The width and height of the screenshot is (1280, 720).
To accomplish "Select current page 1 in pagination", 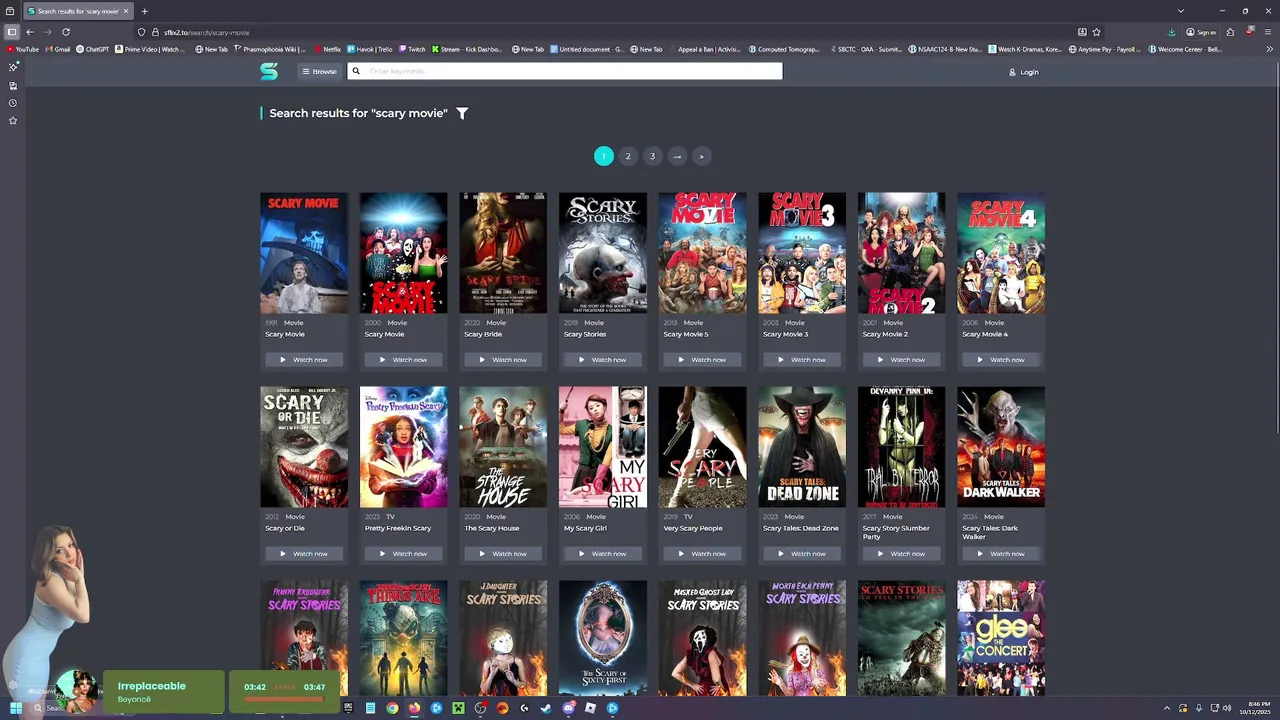I will (604, 156).
